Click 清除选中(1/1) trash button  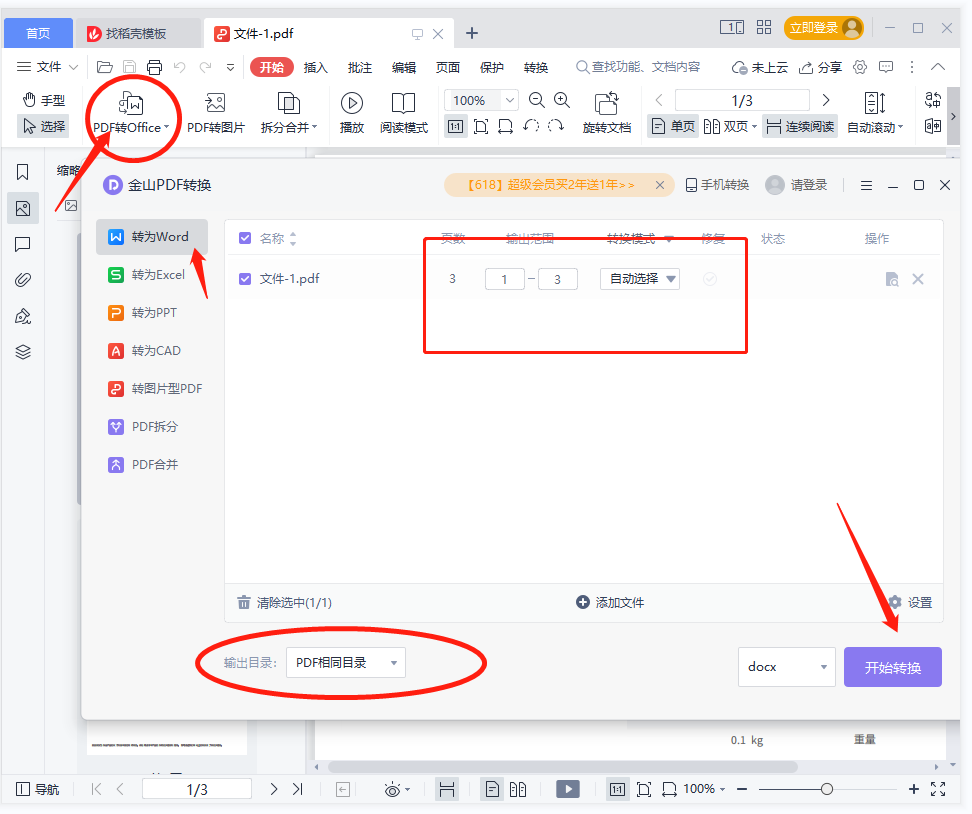(285, 602)
